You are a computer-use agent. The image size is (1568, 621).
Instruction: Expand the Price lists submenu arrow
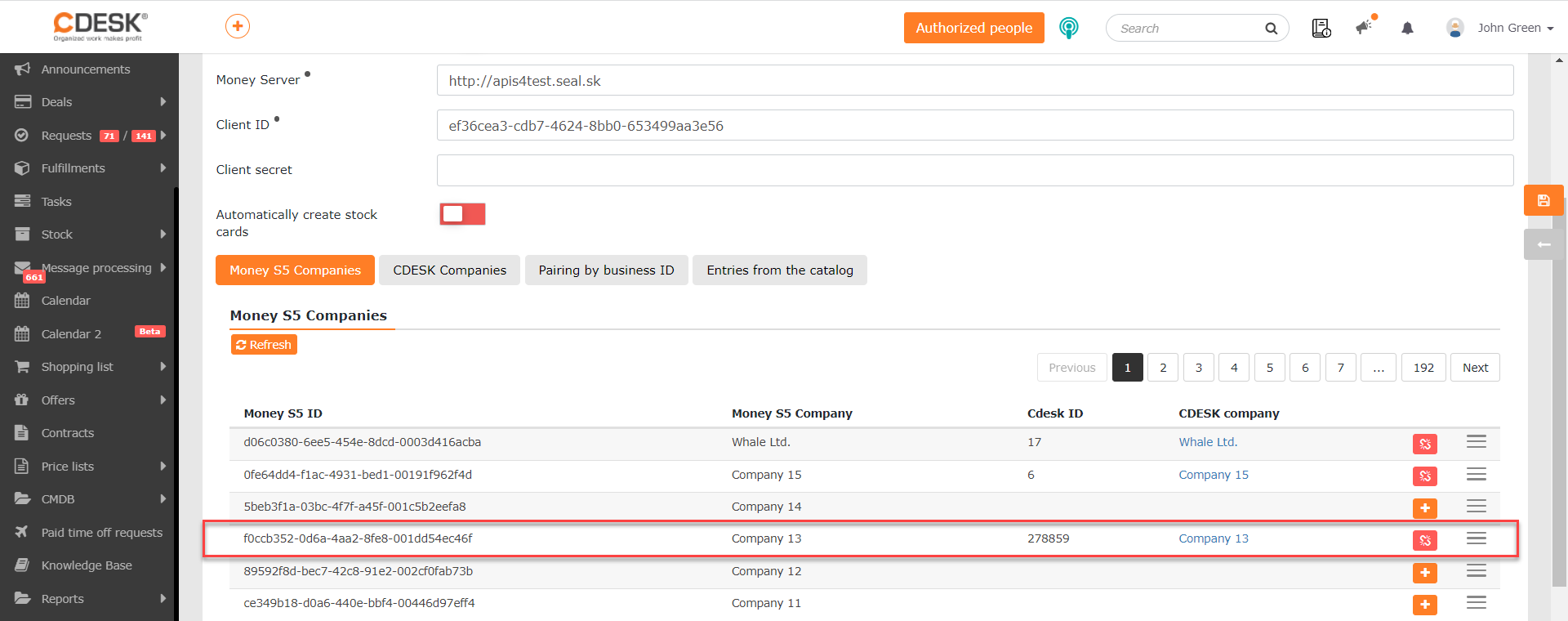[163, 467]
